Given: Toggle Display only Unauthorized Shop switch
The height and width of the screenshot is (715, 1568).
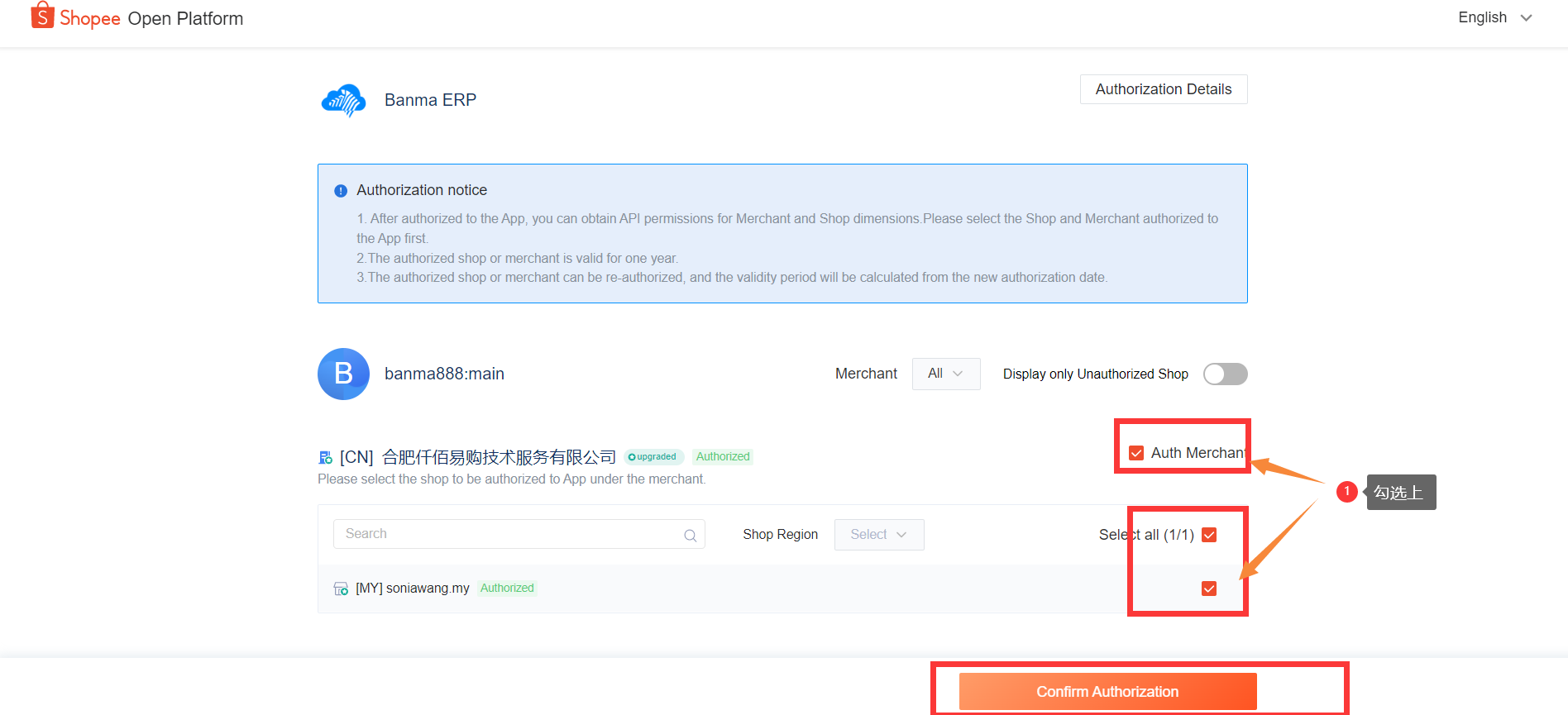Looking at the screenshot, I should (1225, 374).
